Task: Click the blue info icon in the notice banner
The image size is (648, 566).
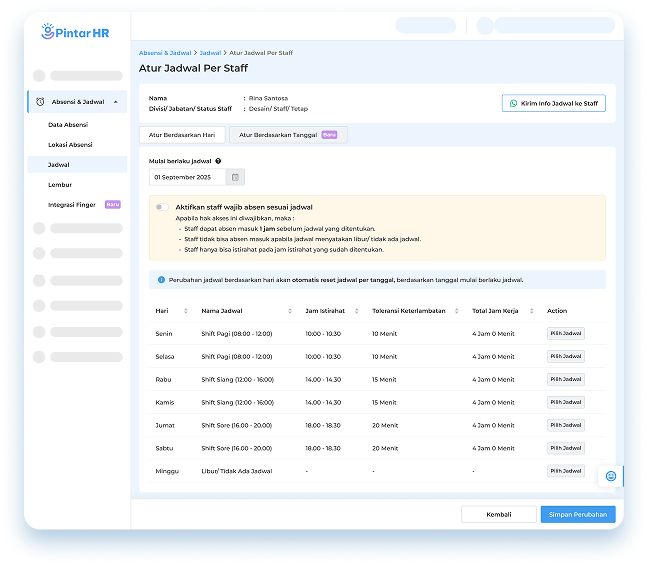Action: click(x=162, y=280)
